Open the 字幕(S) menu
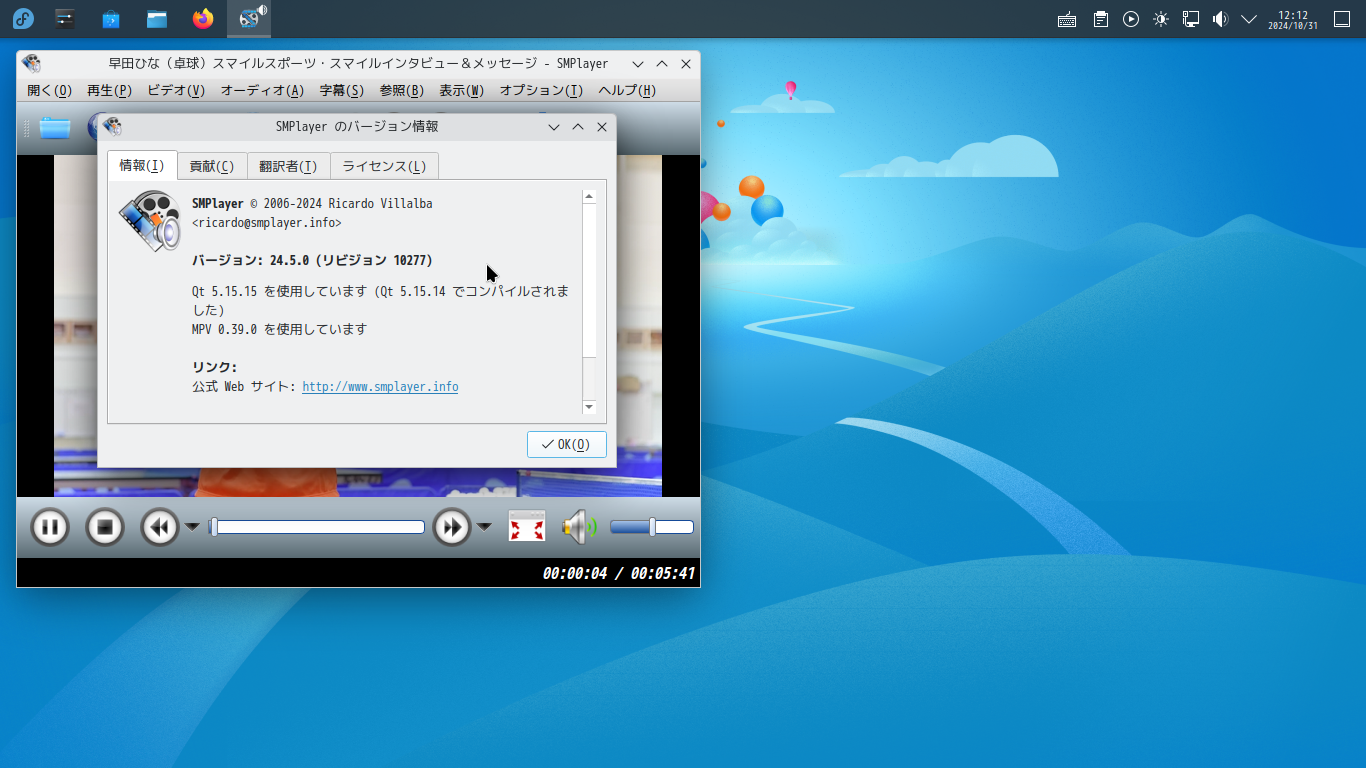The height and width of the screenshot is (768, 1366). [x=341, y=90]
